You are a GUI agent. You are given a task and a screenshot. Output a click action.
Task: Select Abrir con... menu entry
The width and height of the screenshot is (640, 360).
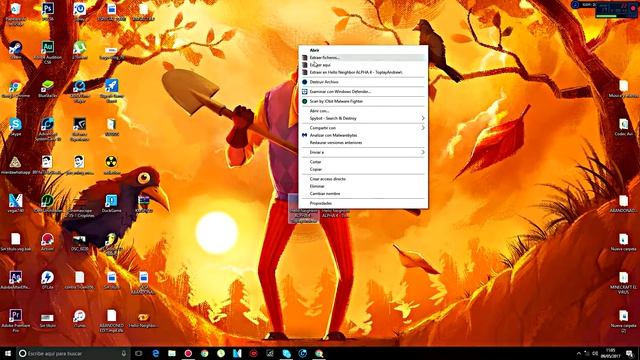363,111
